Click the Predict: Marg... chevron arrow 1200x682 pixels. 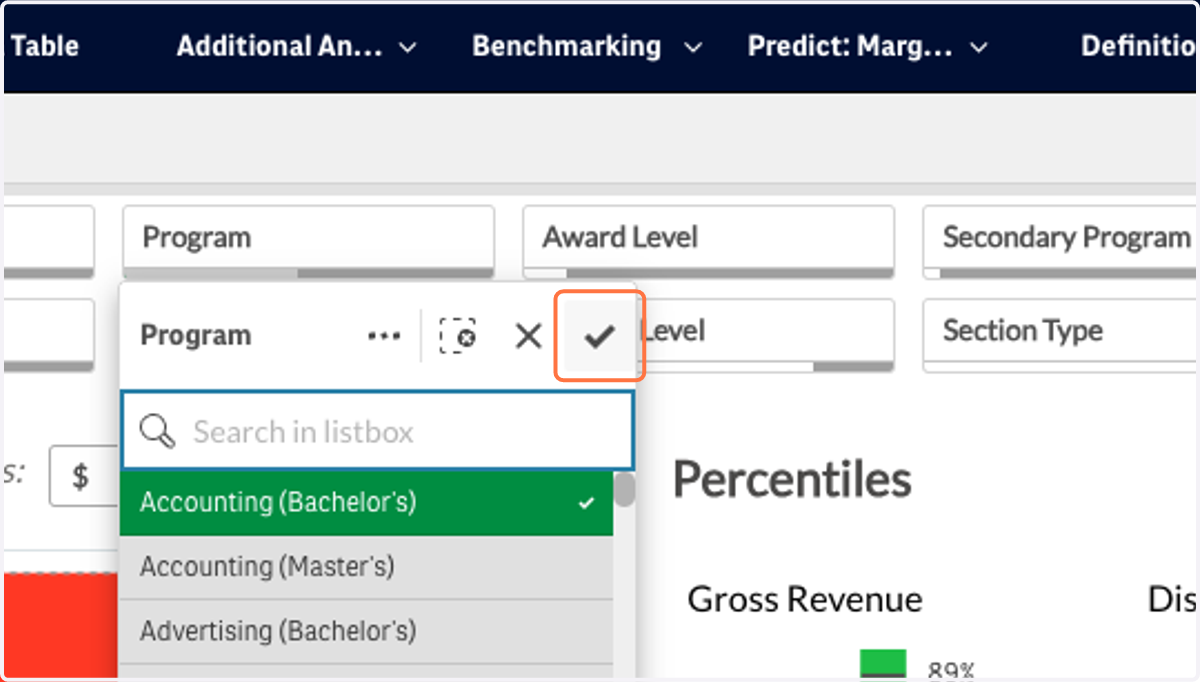pyautogui.click(x=979, y=48)
